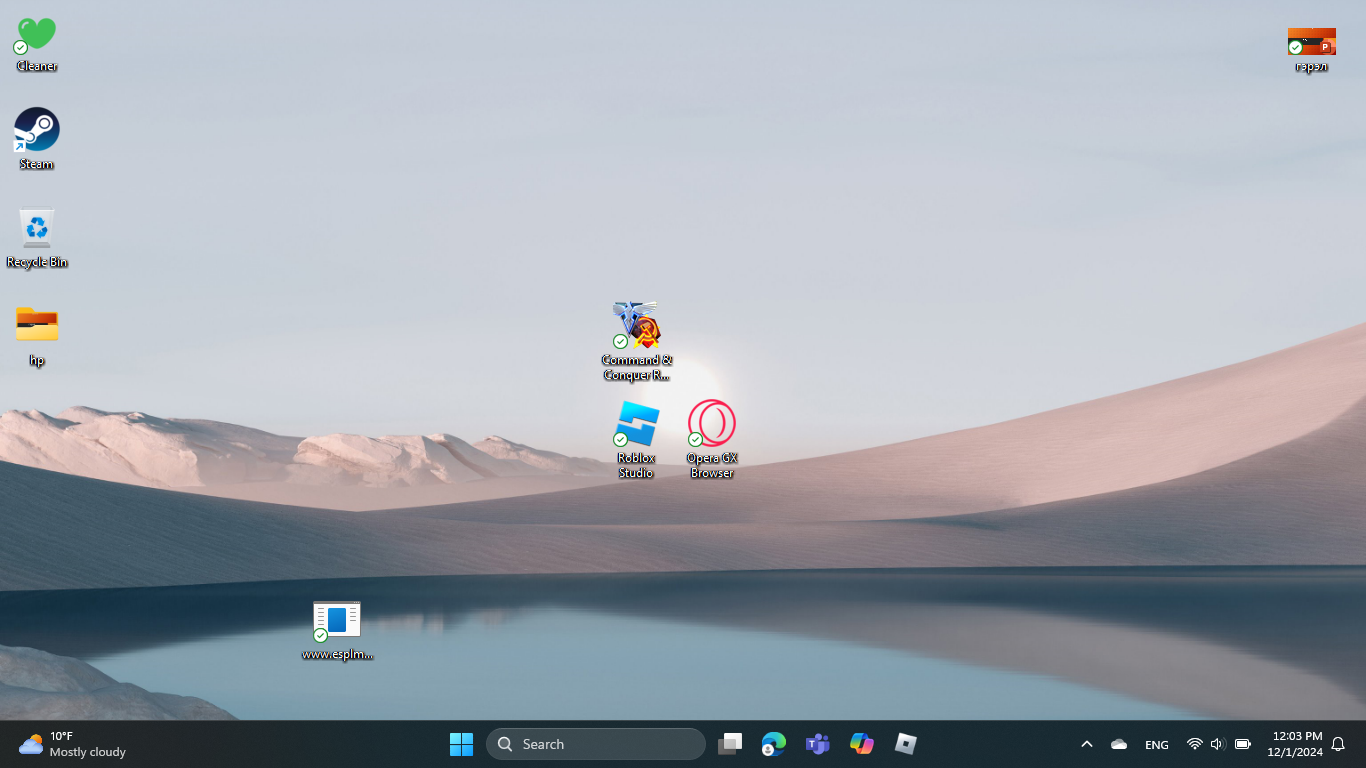Open the notification center bell
Image resolution: width=1366 pixels, height=768 pixels.
click(x=1338, y=744)
